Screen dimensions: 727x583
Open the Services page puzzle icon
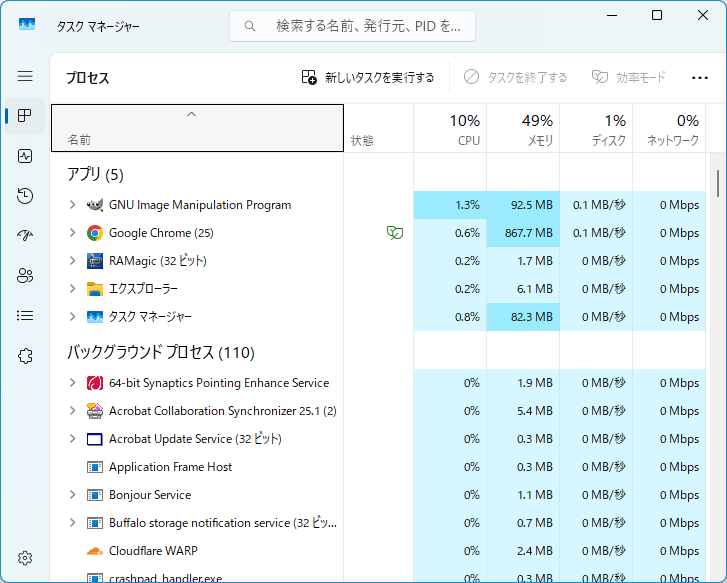[x=25, y=356]
